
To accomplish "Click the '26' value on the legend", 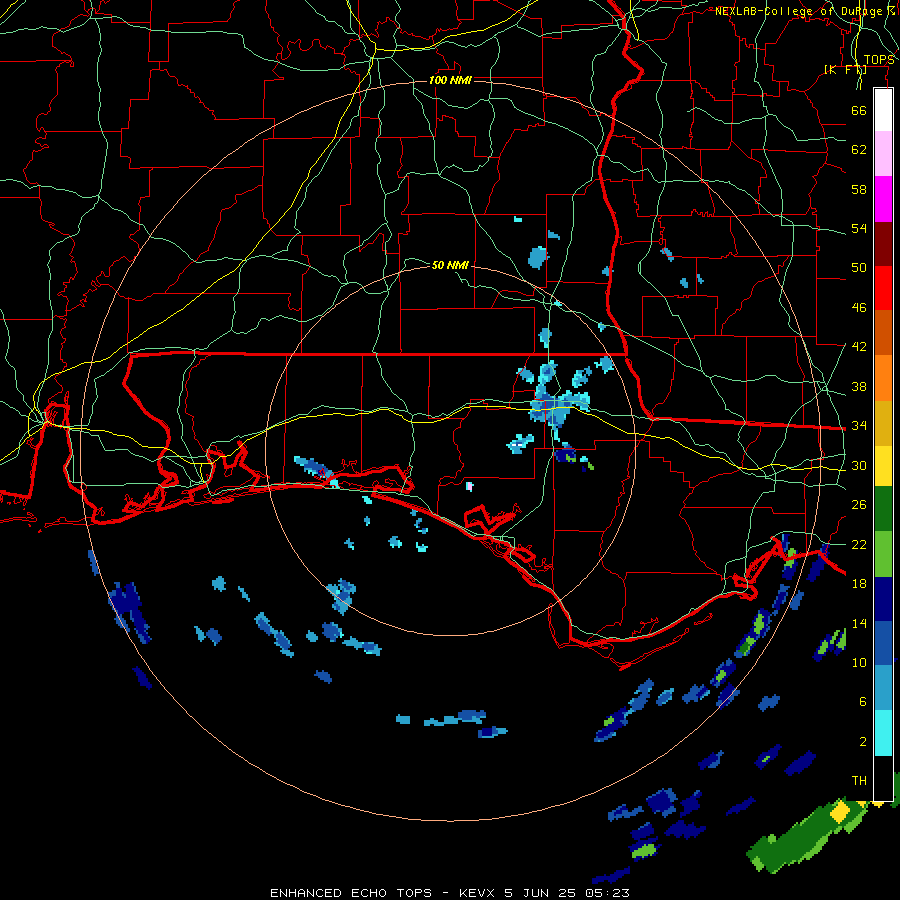I will tap(859, 505).
